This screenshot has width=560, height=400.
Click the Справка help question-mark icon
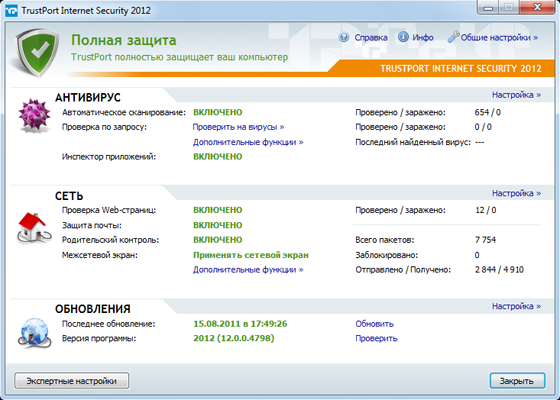tap(344, 37)
